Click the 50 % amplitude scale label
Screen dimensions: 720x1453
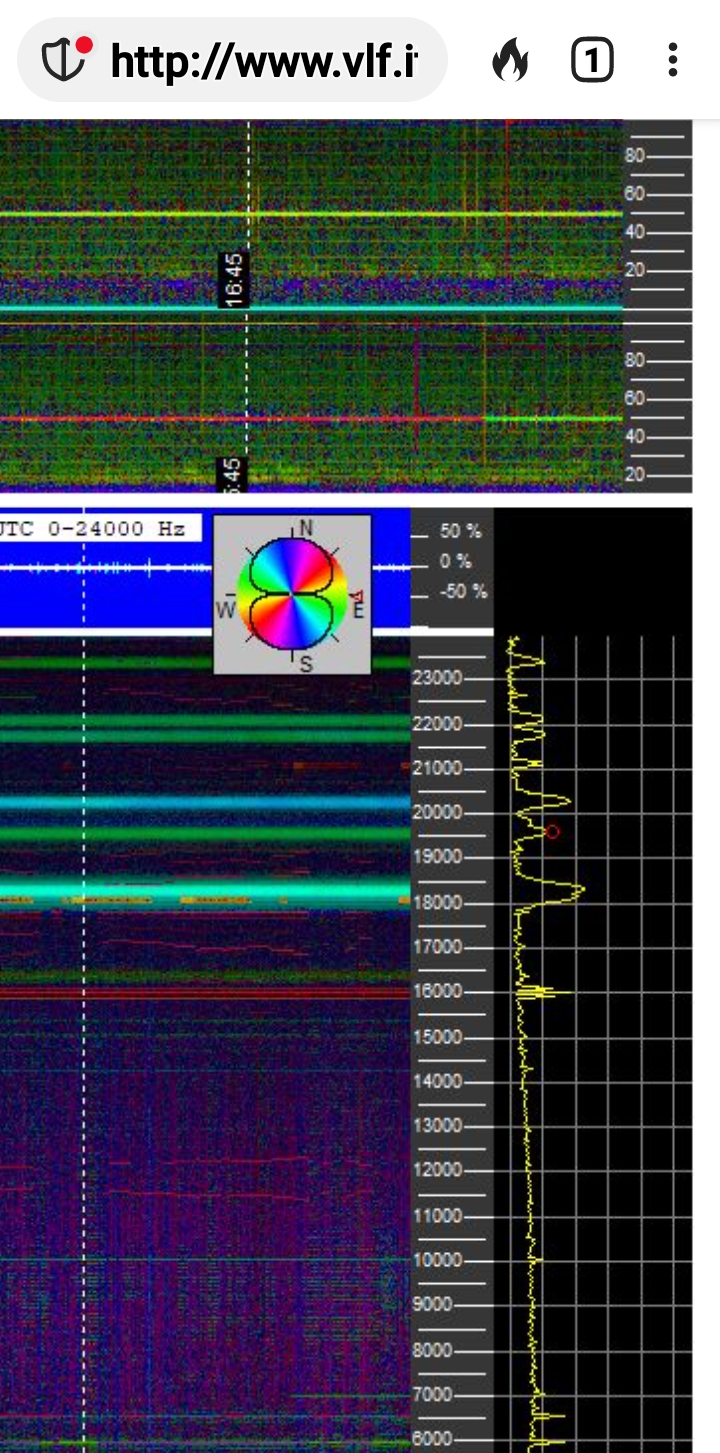point(460,531)
